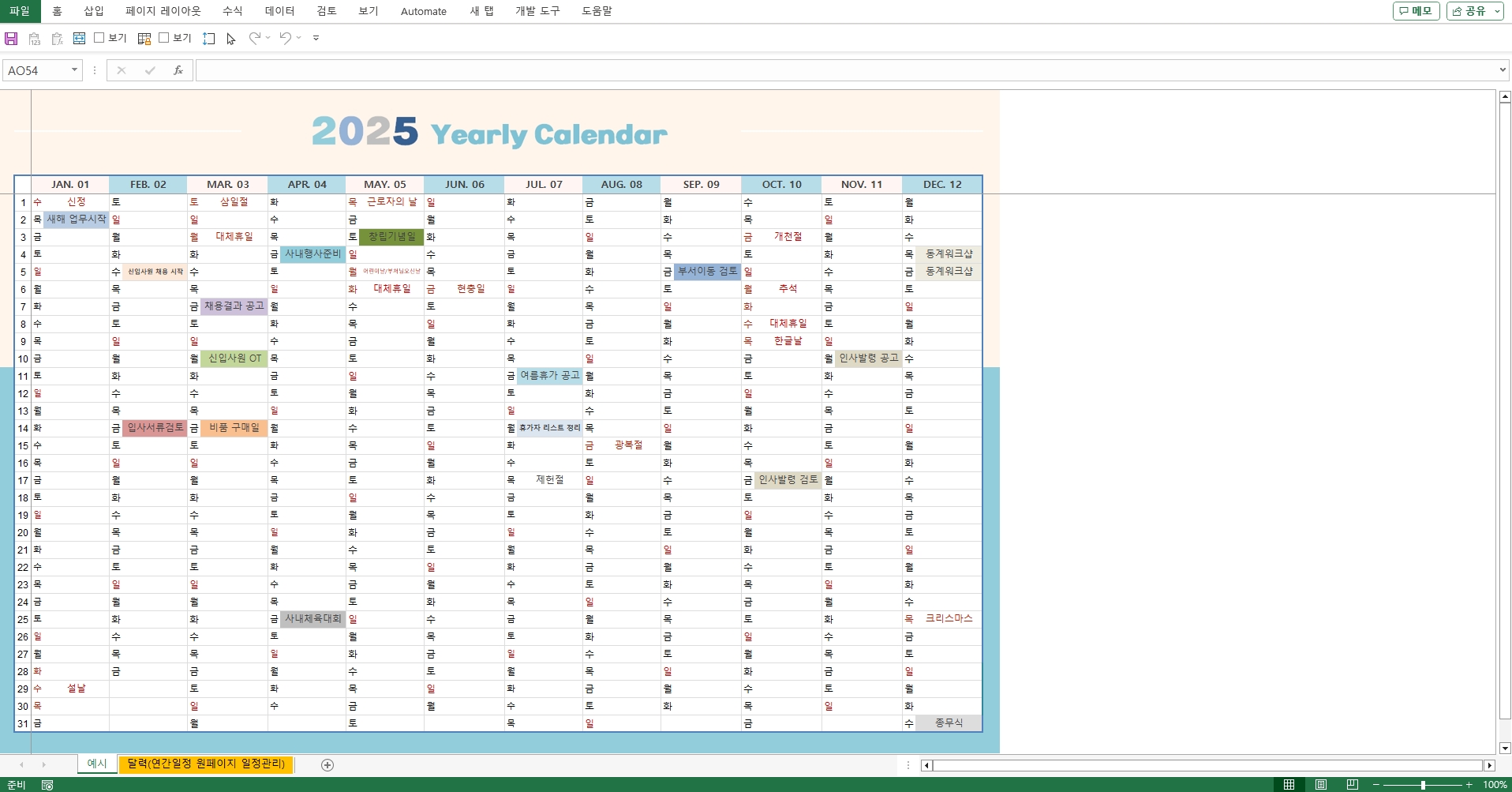Click the locked table icon in toolbar
Image resolution: width=1512 pixels, height=792 pixels.
click(144, 38)
